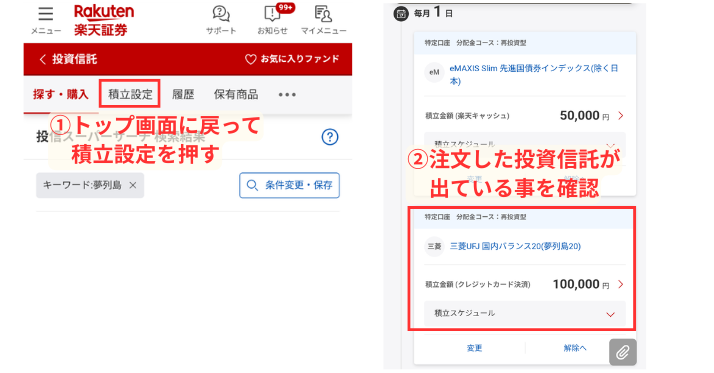Open お気に入りファンド heart link

tap(292, 59)
